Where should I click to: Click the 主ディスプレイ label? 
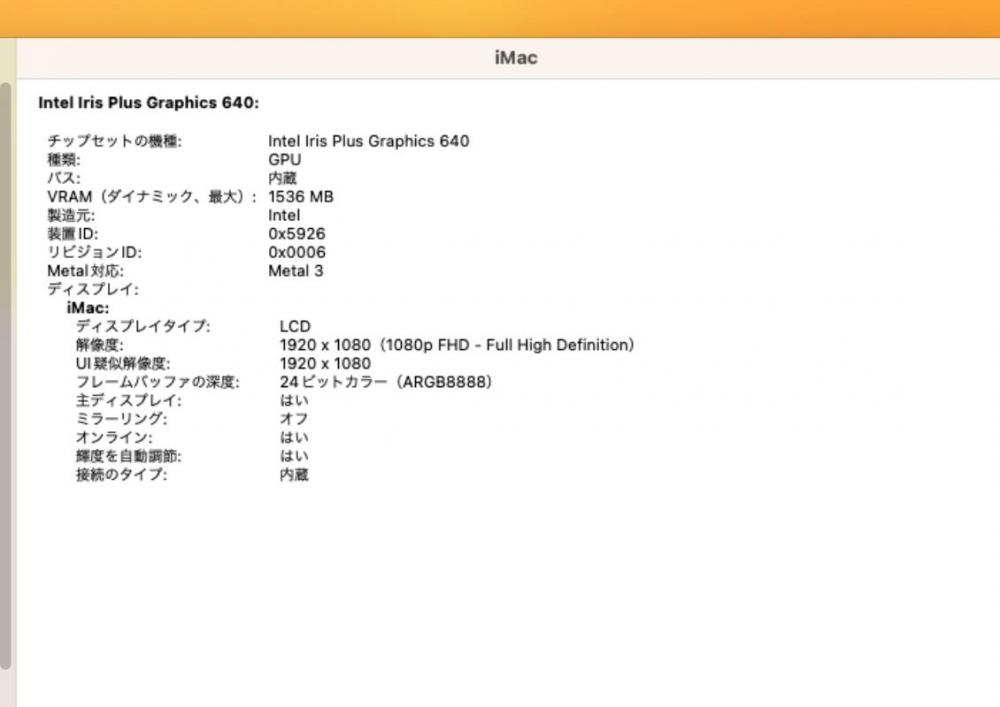click(x=129, y=400)
